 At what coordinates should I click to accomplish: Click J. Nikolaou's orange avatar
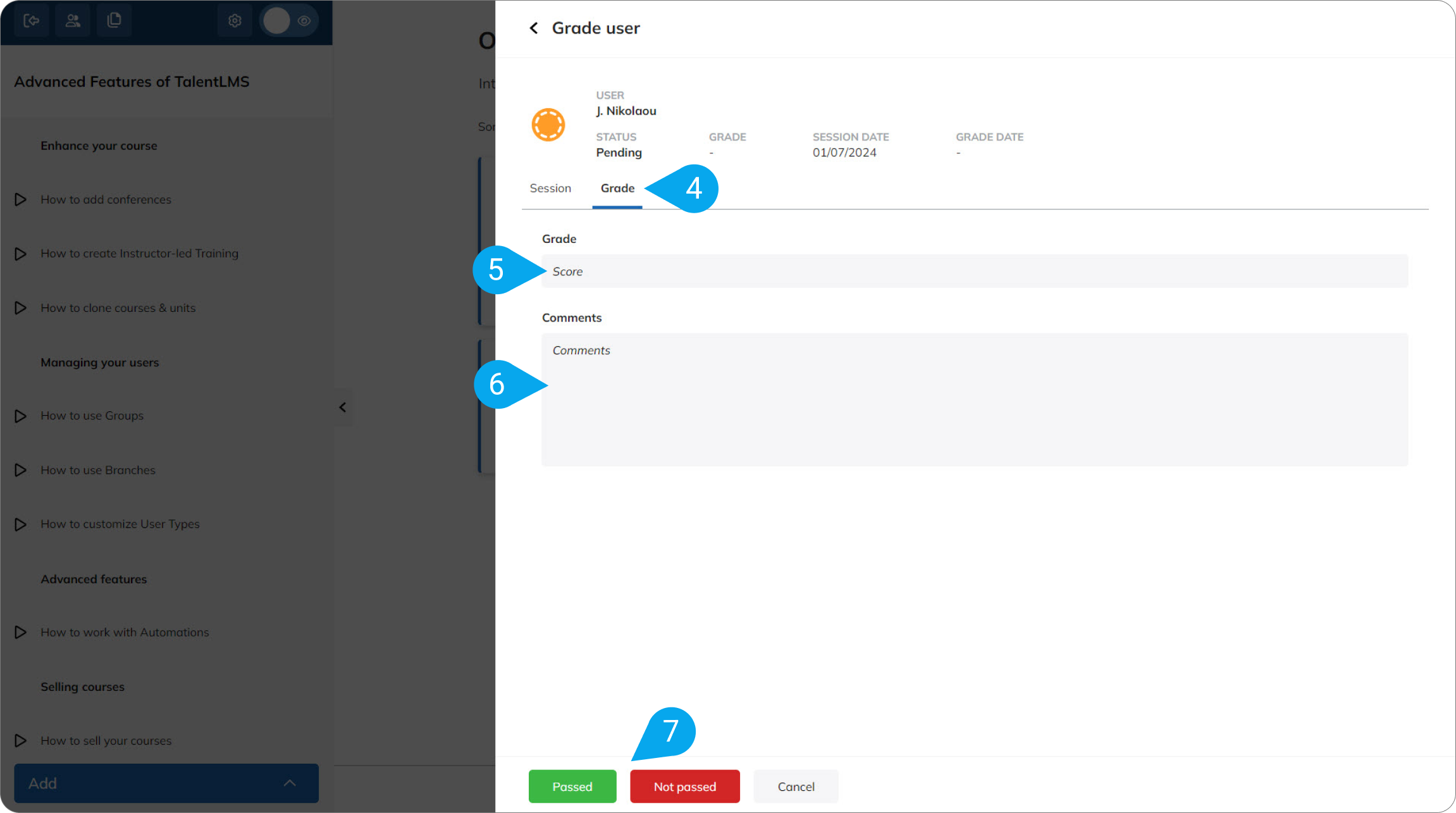(x=548, y=124)
